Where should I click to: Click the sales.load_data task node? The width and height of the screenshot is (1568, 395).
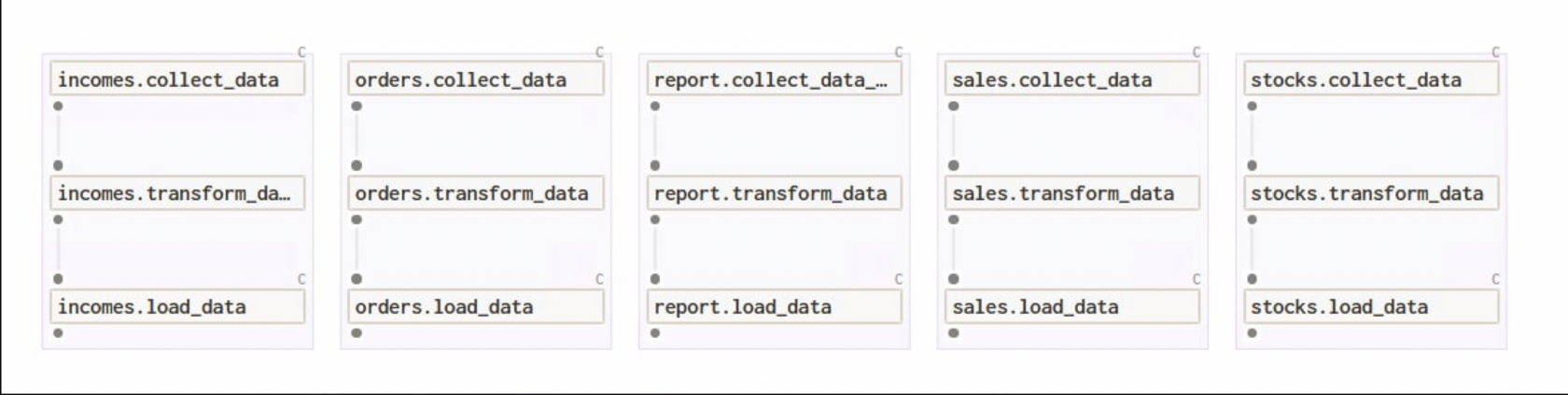coord(1072,307)
